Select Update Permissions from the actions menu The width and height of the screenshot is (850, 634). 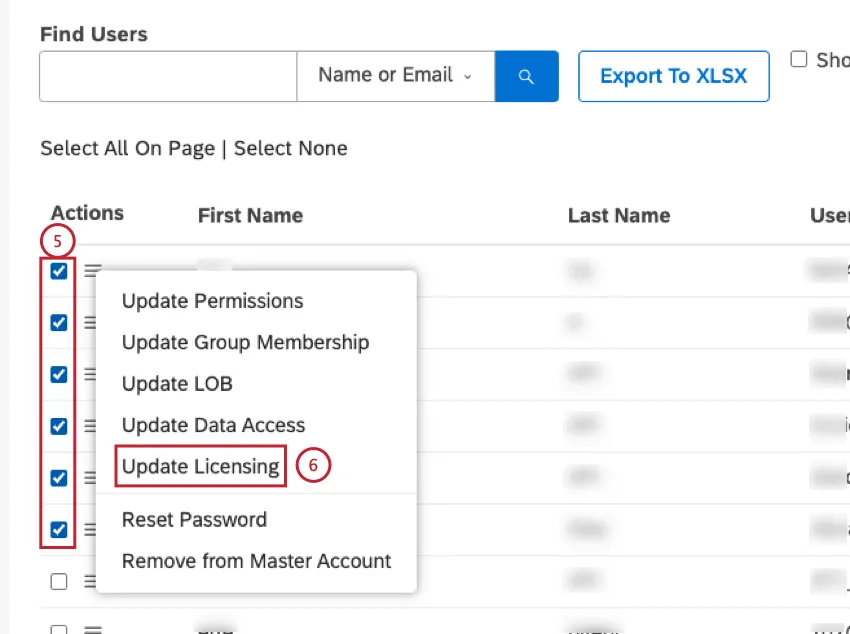(x=212, y=301)
